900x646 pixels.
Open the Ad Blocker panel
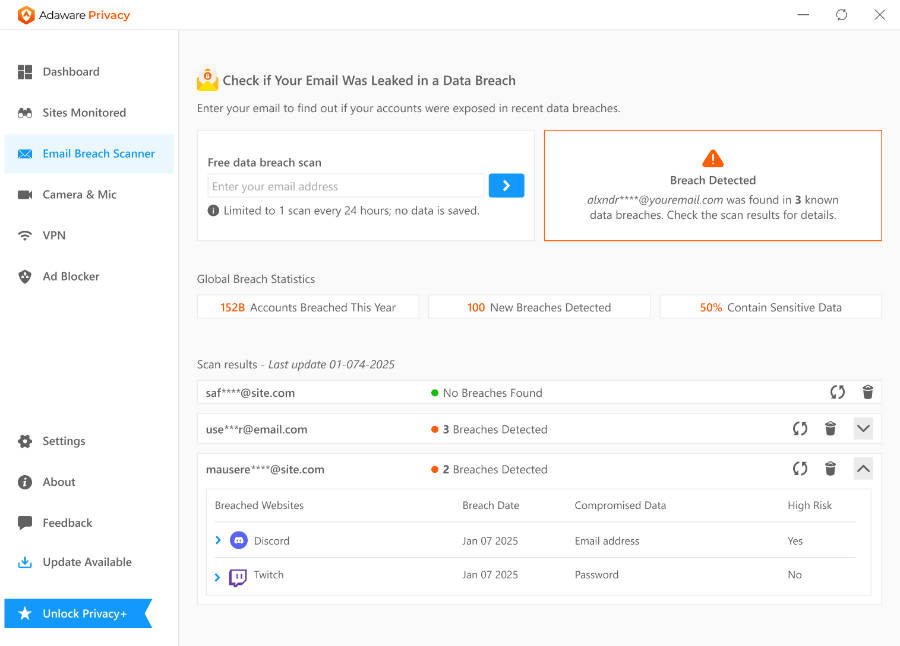click(71, 276)
